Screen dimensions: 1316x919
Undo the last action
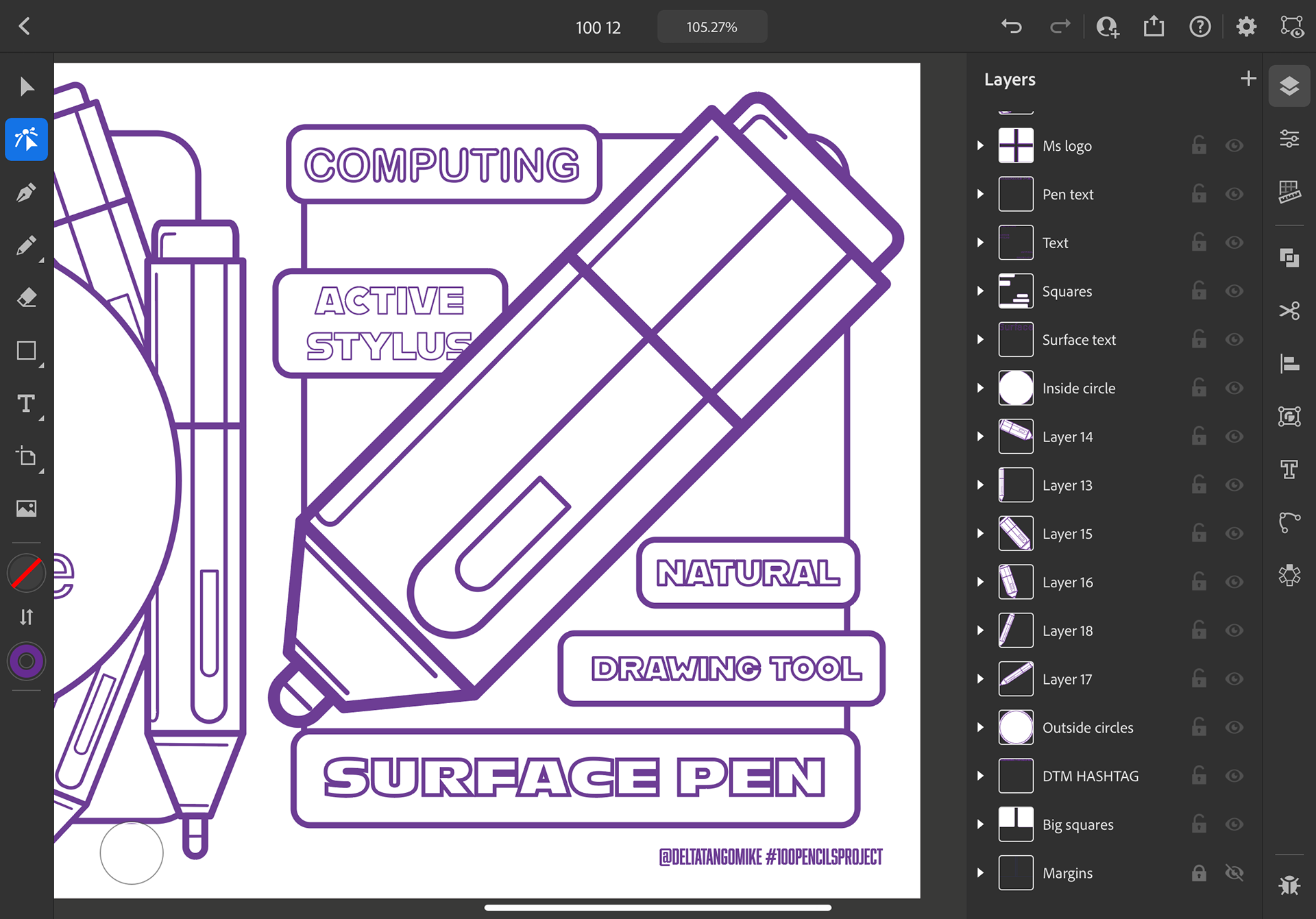pyautogui.click(x=1012, y=27)
